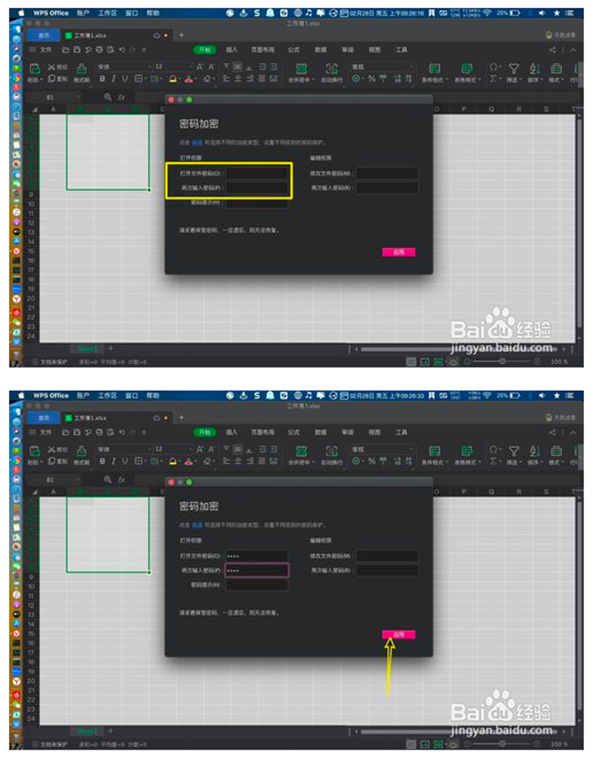Screen dimensions: 600x757
Task: Click the 高级 link in the empty-password dialog
Action: point(196,143)
